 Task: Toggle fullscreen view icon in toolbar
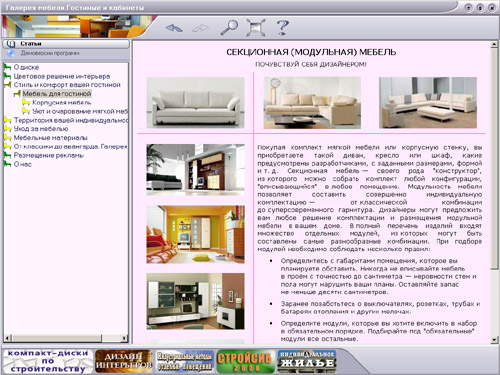(x=256, y=27)
